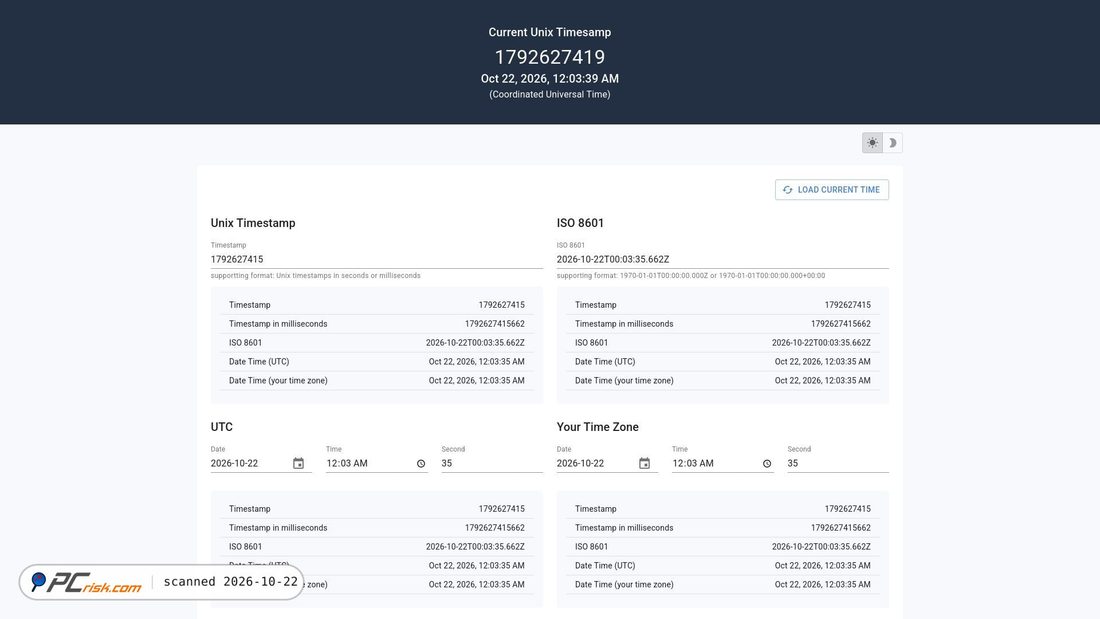Viewport: 1100px width, 619px height.
Task: Select ISO 8601 value in UTC section results
Action: pyautogui.click(x=475, y=547)
